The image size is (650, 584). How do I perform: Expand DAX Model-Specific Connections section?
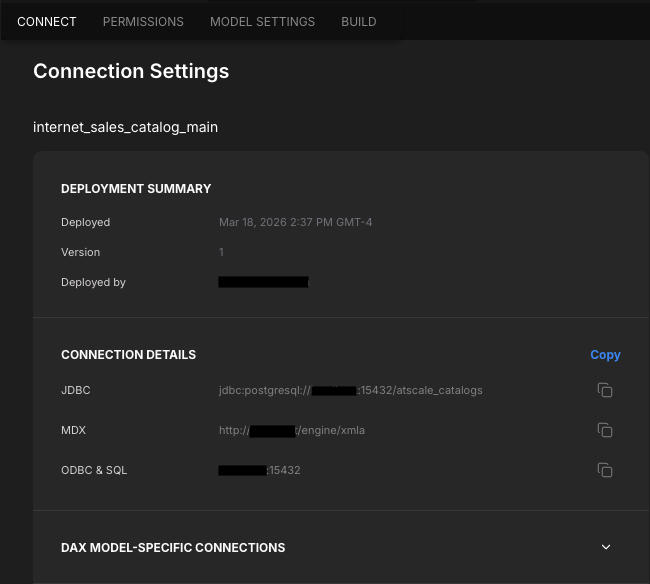point(606,547)
